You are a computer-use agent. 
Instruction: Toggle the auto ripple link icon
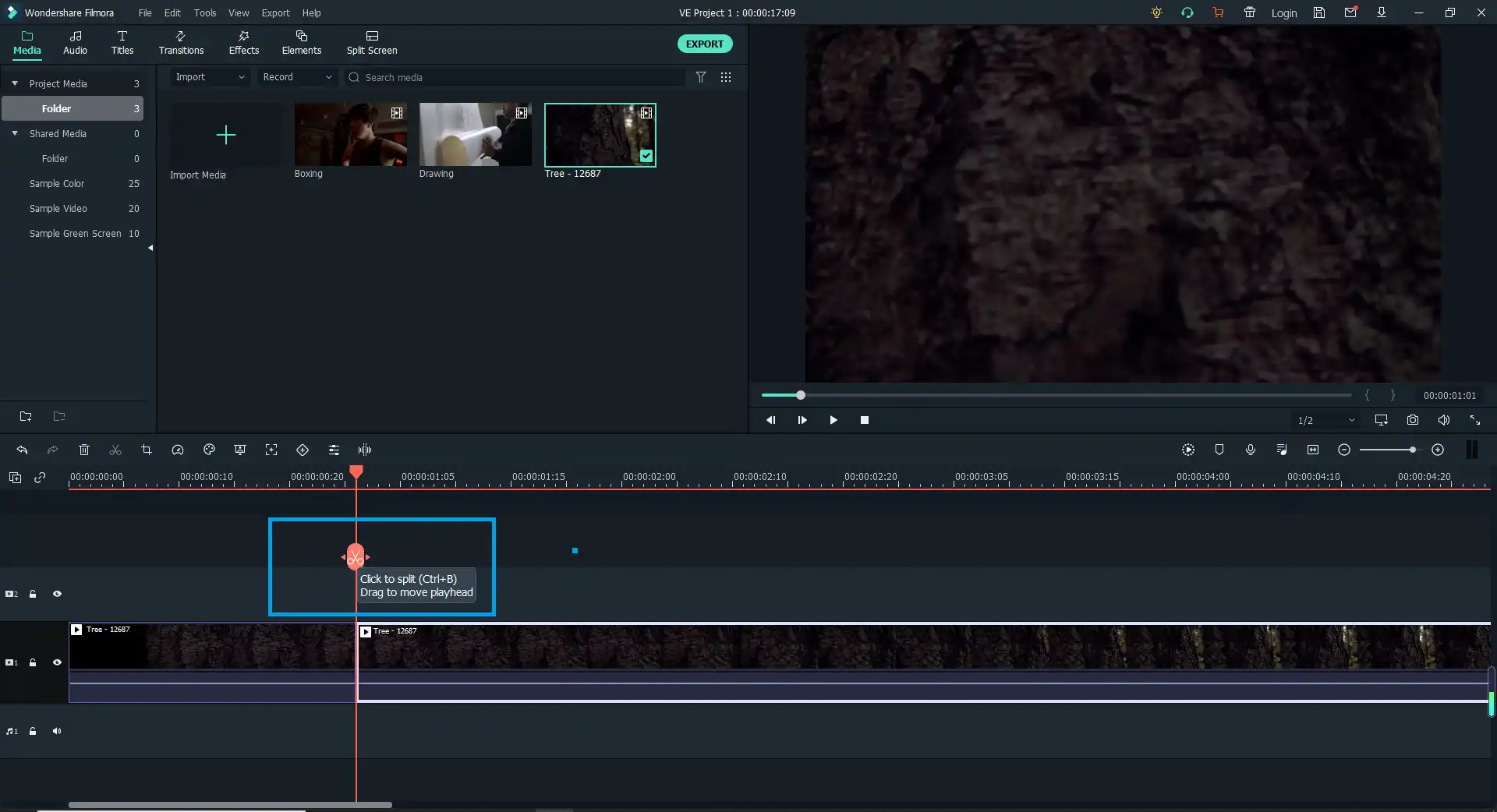coord(40,478)
